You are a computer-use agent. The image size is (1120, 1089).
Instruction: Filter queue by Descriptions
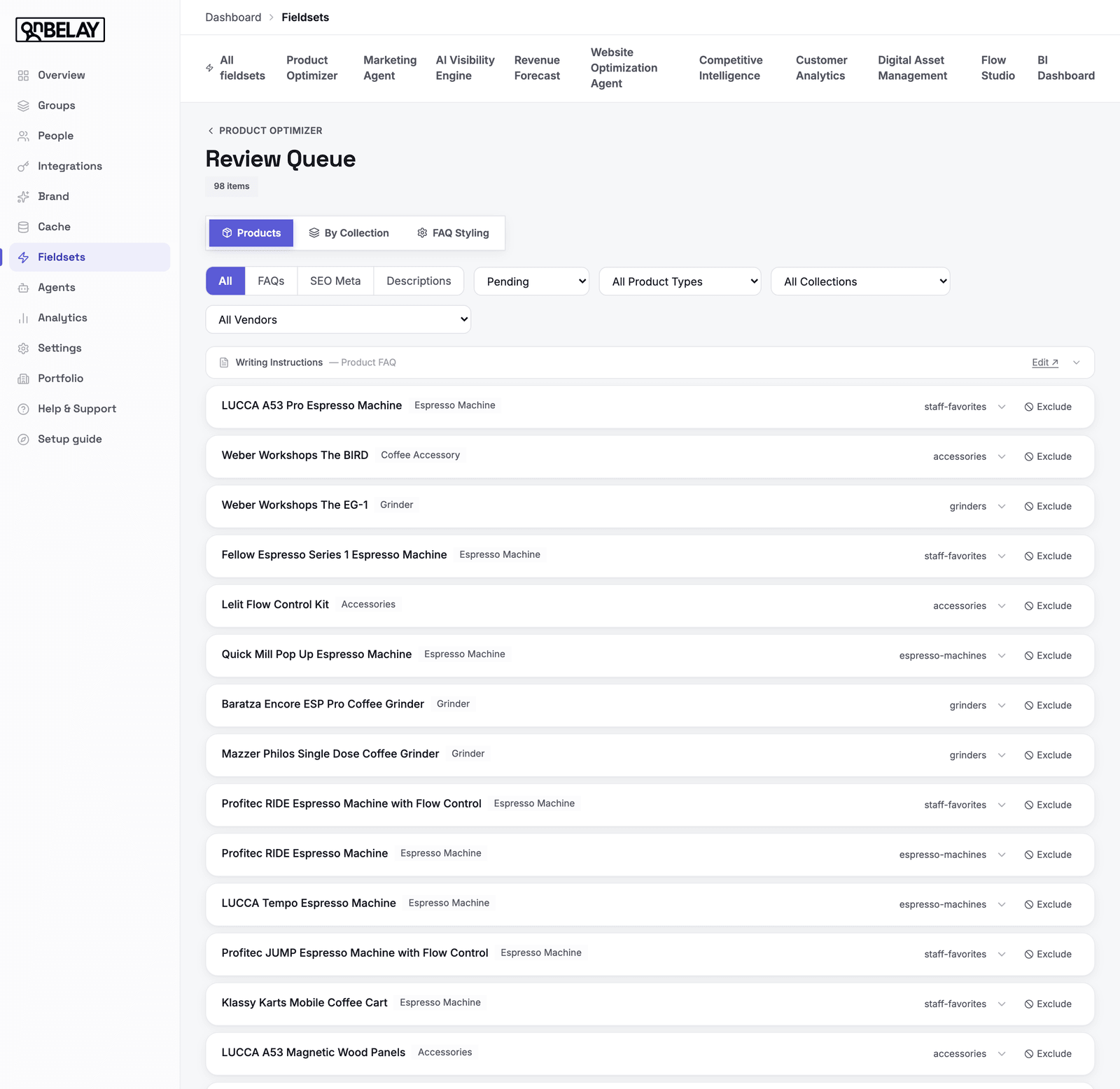tap(419, 281)
